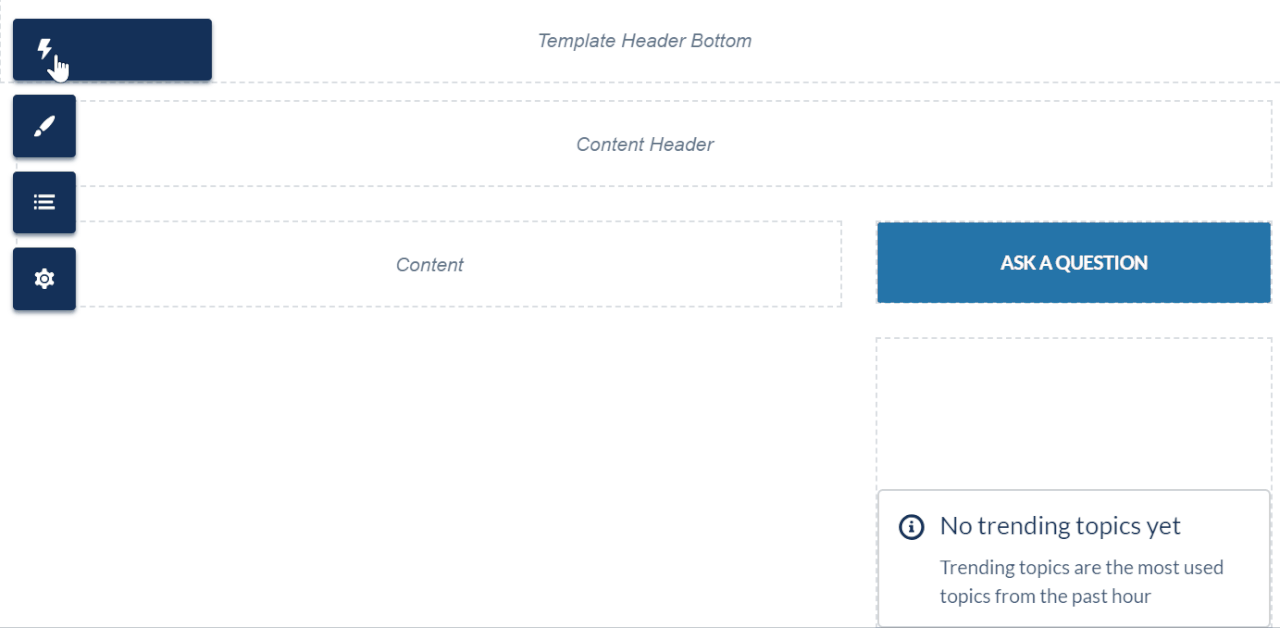Click the ASK A QUESTION button

(1074, 263)
